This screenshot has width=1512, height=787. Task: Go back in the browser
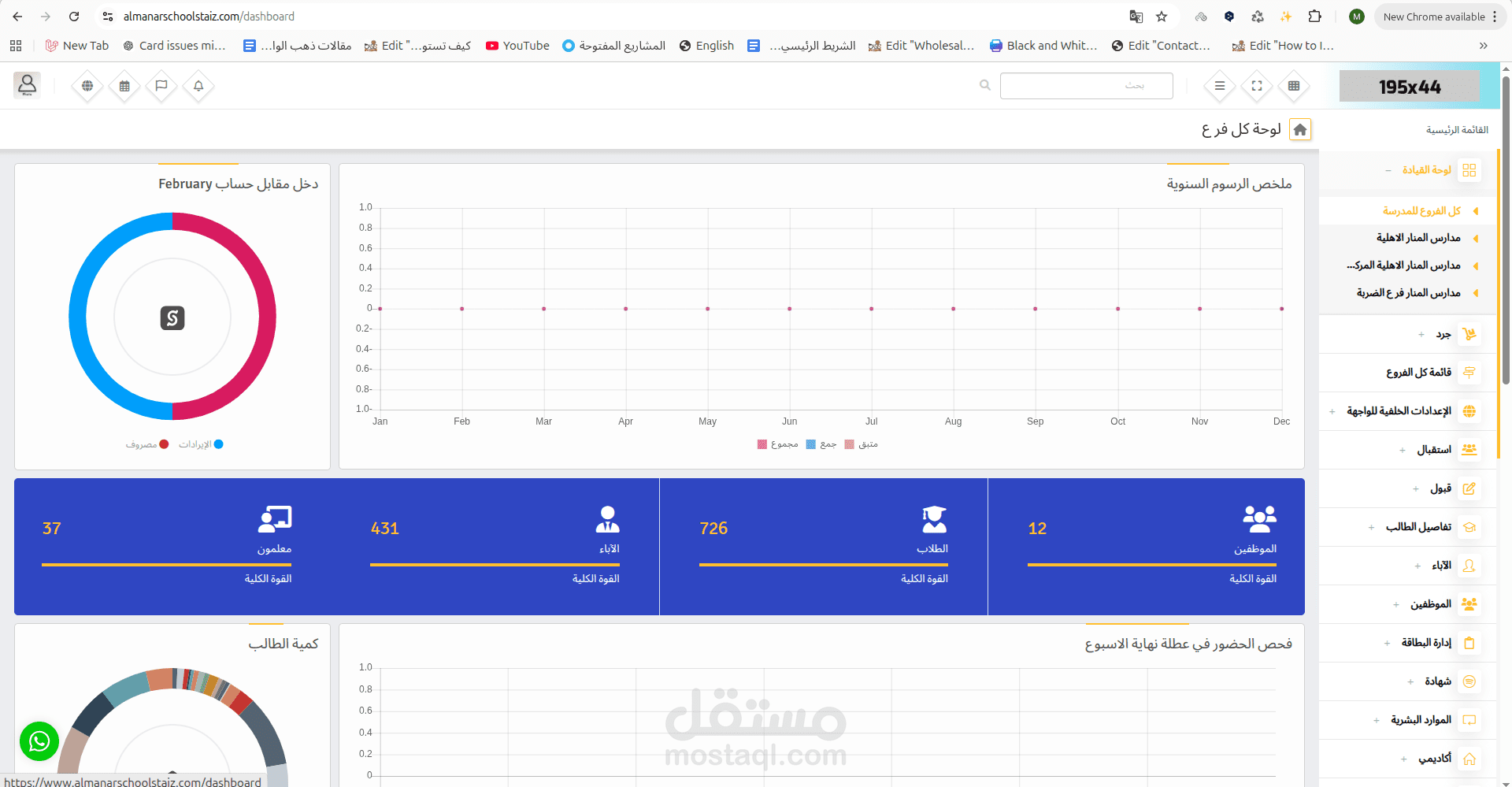coord(17,17)
